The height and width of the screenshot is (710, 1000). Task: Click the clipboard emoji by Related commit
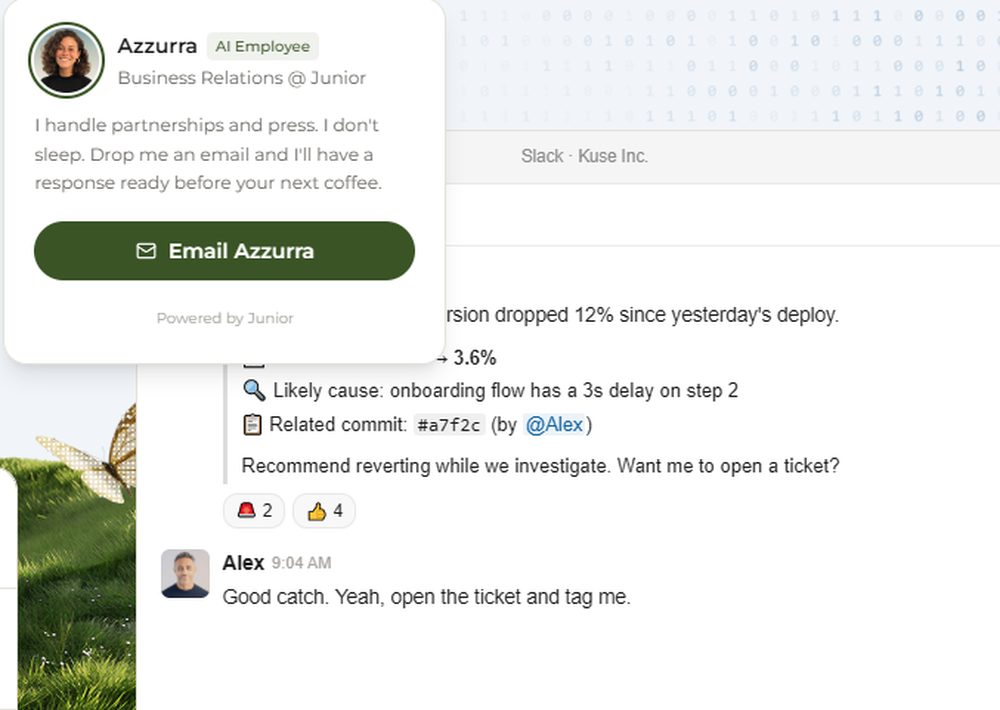tap(253, 425)
